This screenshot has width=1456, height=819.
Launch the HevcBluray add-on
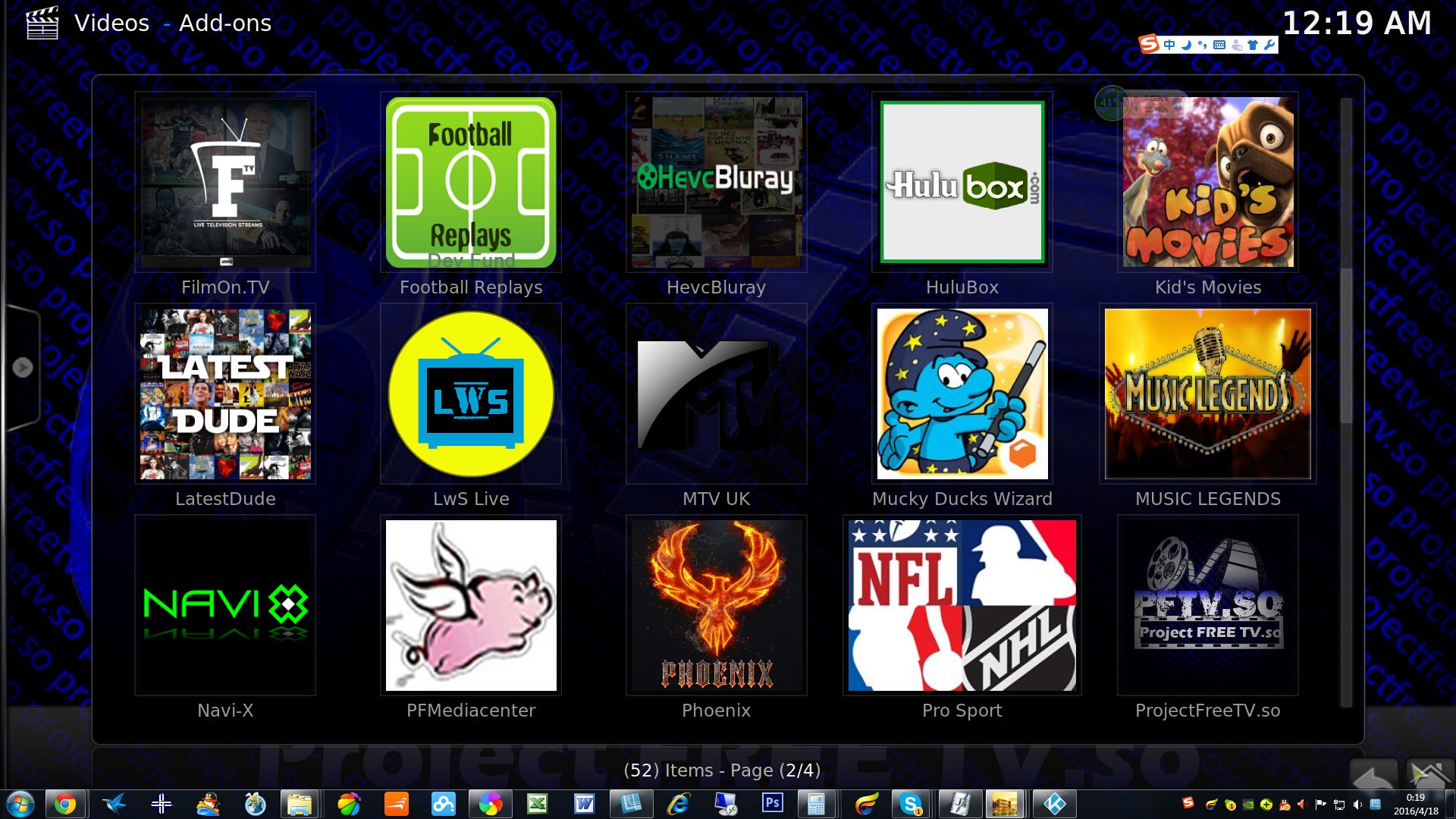tap(717, 182)
